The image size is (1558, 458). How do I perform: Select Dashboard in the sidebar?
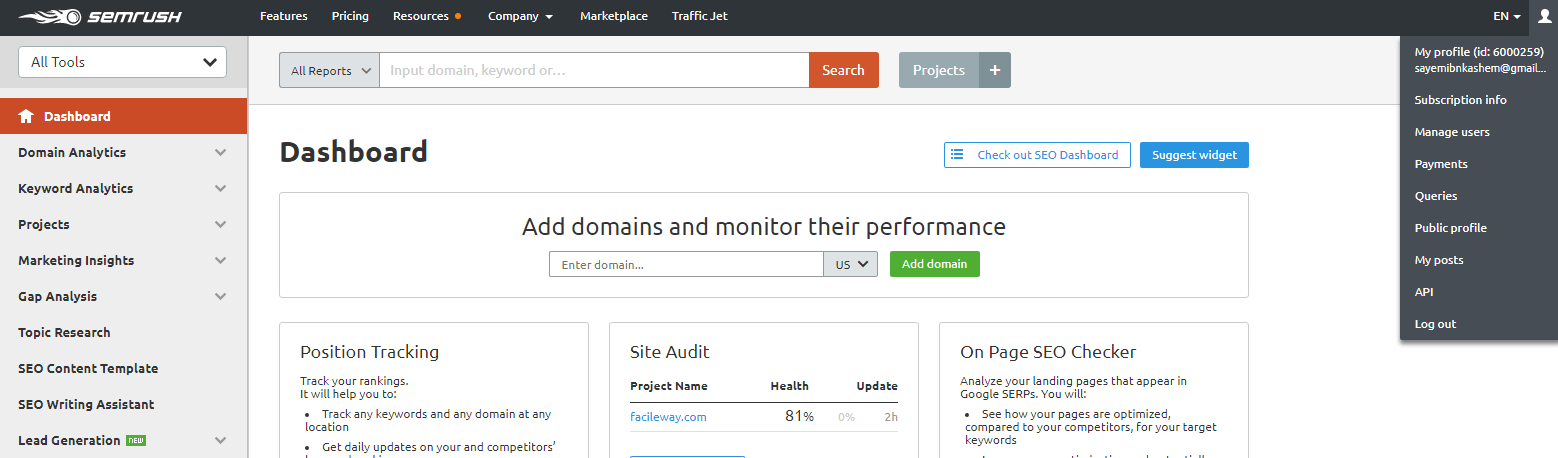123,116
